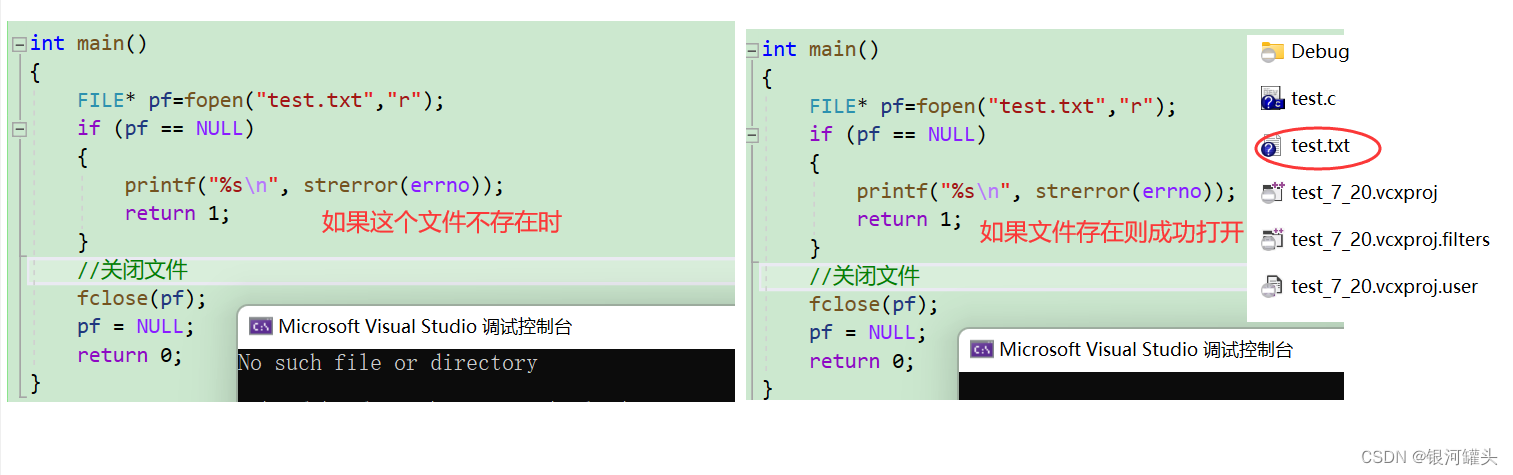Click the fopen line in the 'No such file' pane
Screen dimensions: 1513x475
point(261,100)
